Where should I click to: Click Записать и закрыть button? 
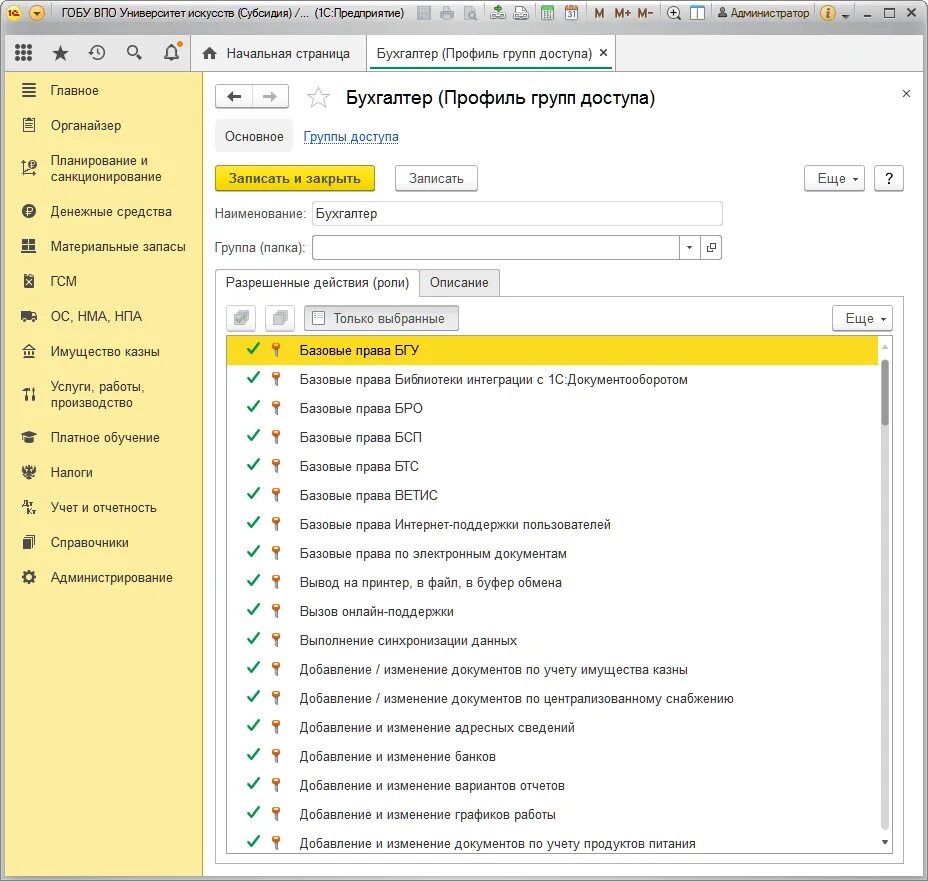coord(295,178)
